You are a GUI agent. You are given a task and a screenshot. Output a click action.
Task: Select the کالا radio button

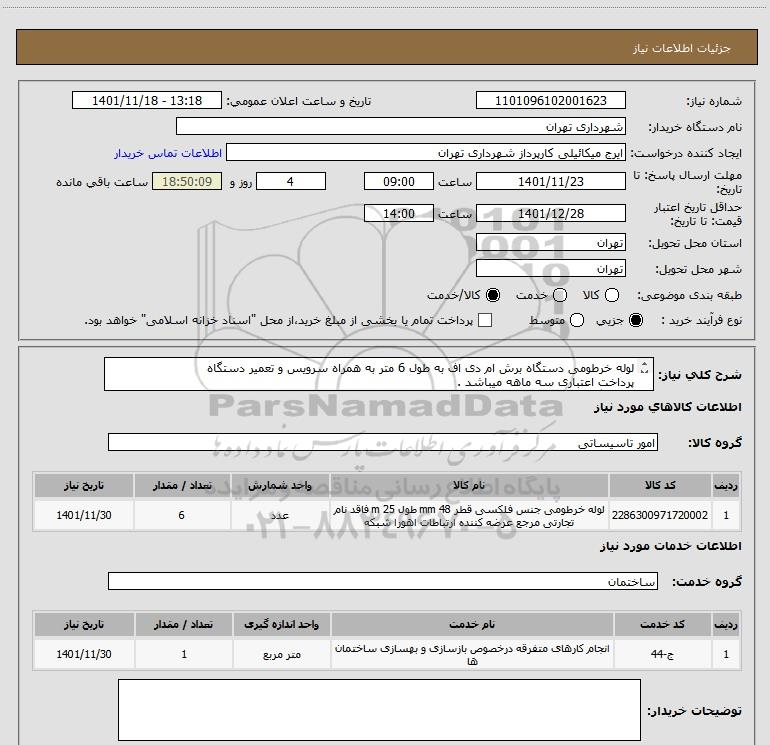(x=612, y=295)
